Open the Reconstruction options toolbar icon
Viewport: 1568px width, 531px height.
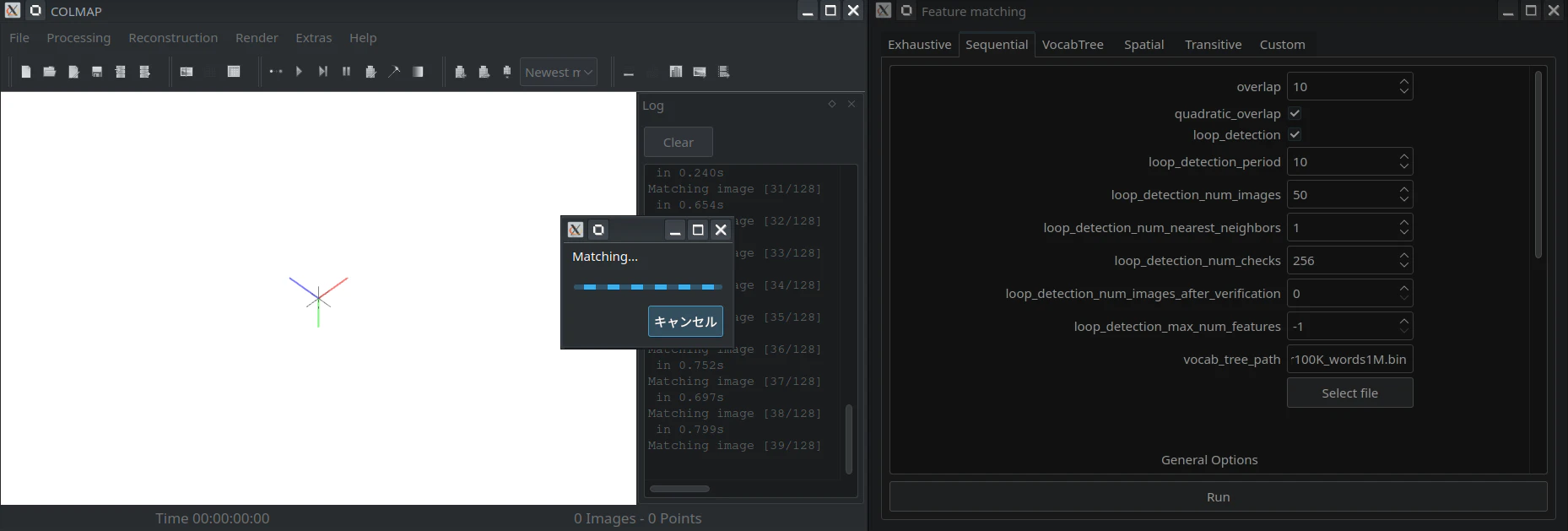point(370,72)
